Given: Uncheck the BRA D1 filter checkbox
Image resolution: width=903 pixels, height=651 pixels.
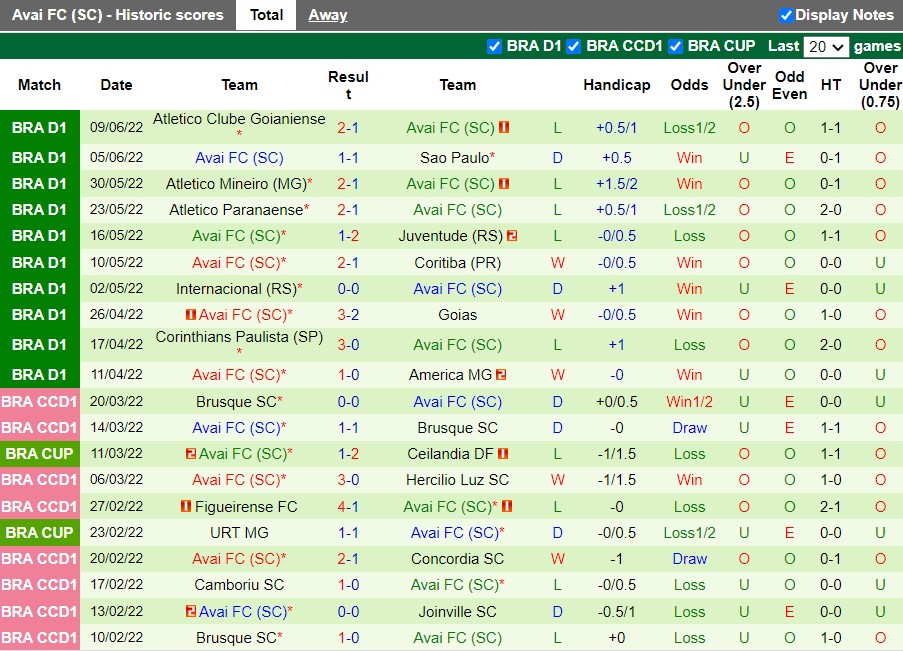Looking at the screenshot, I should [x=494, y=46].
